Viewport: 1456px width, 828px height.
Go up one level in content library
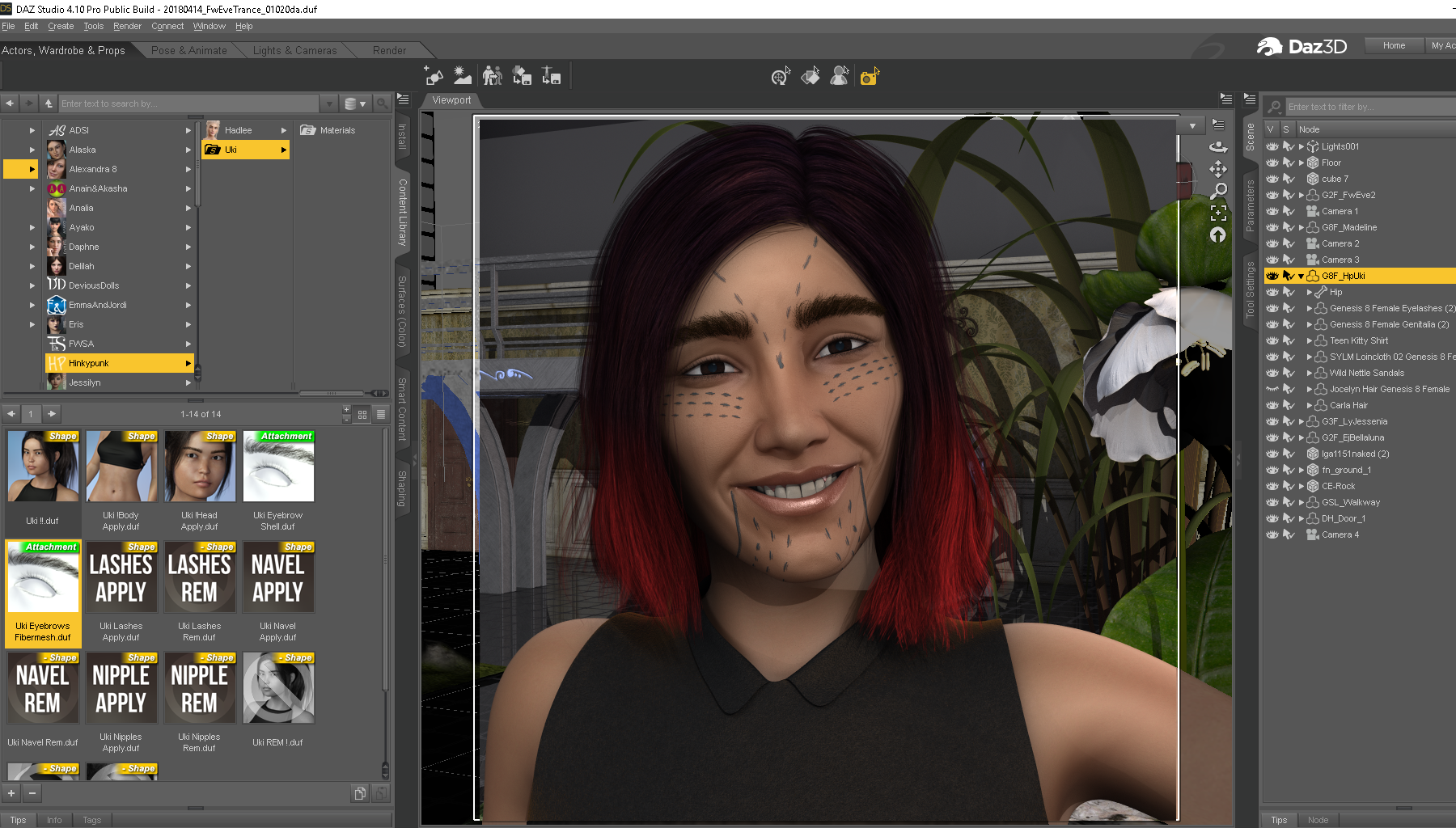coord(49,103)
